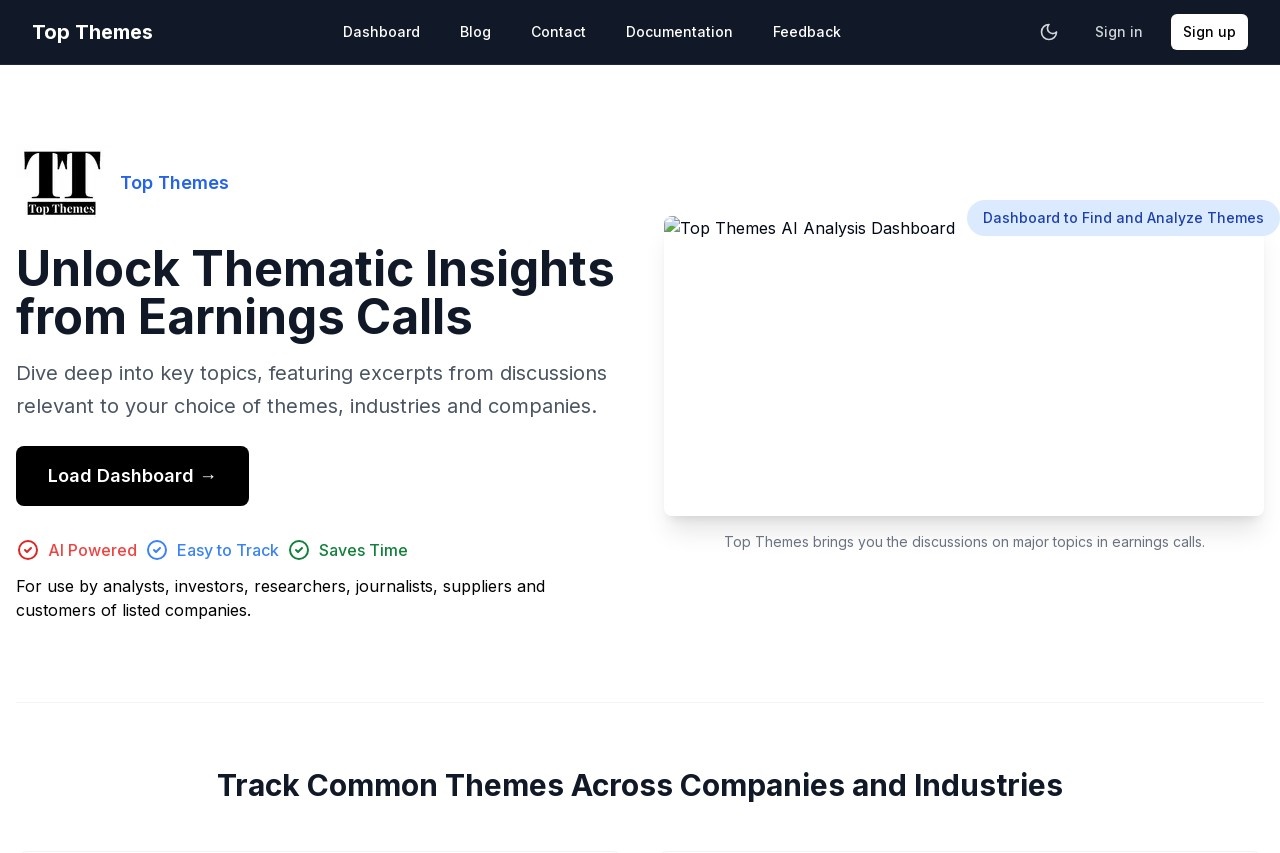Open the Feedback nav link
Screen dimensions: 1280x853
pyautogui.click(x=807, y=32)
